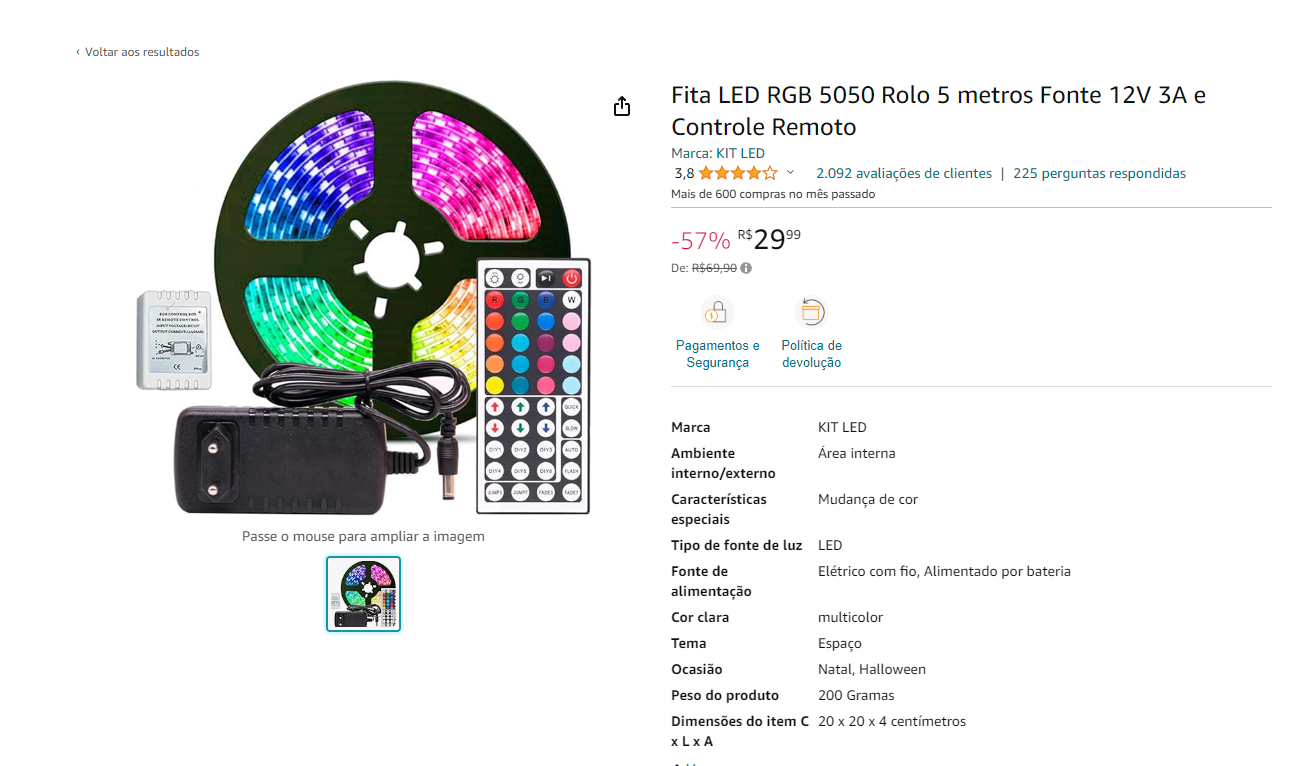Expand the rating dropdown arrow next to stars
The image size is (1292, 766).
(x=791, y=173)
